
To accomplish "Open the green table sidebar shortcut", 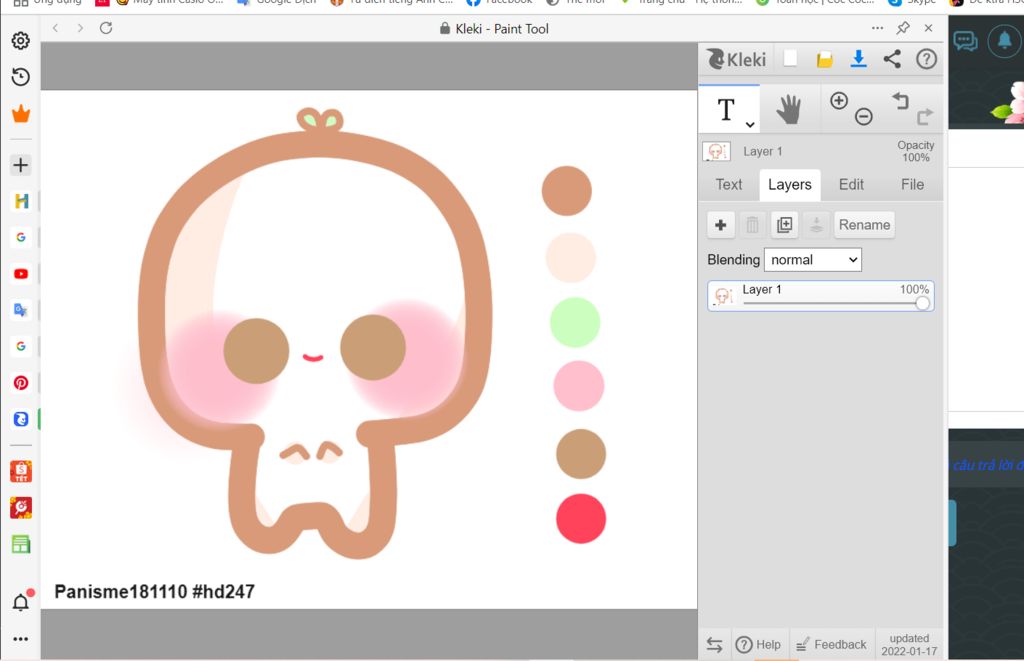I will click(21, 543).
